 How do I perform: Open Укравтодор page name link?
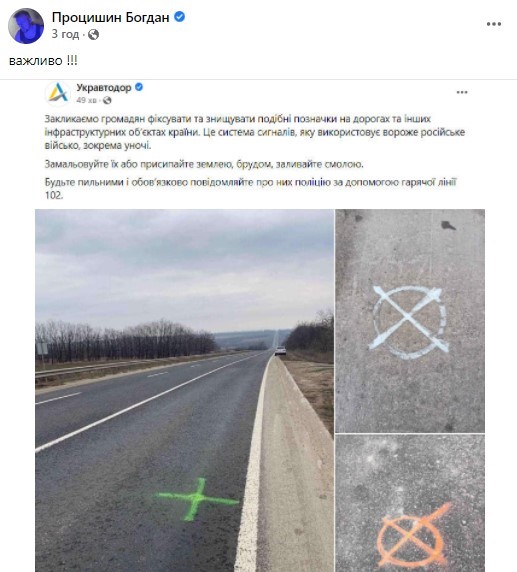click(104, 88)
